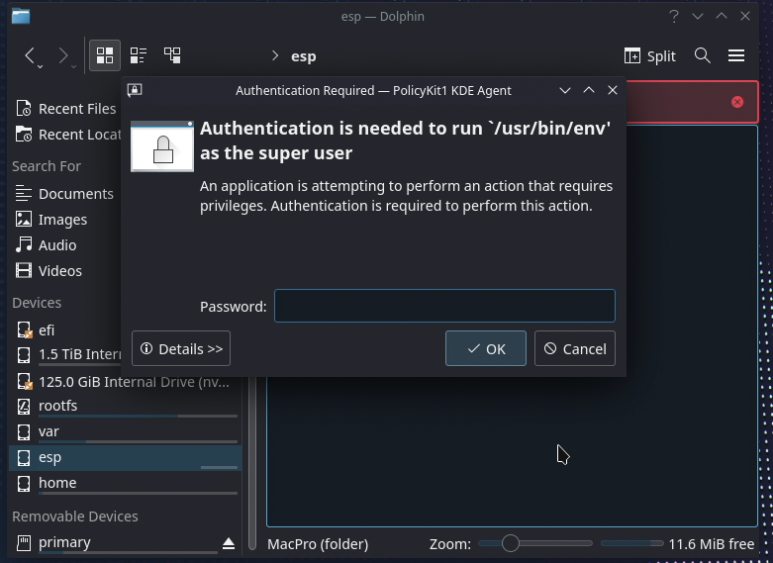
Task: Click the Devices section header
Action: tap(37, 303)
